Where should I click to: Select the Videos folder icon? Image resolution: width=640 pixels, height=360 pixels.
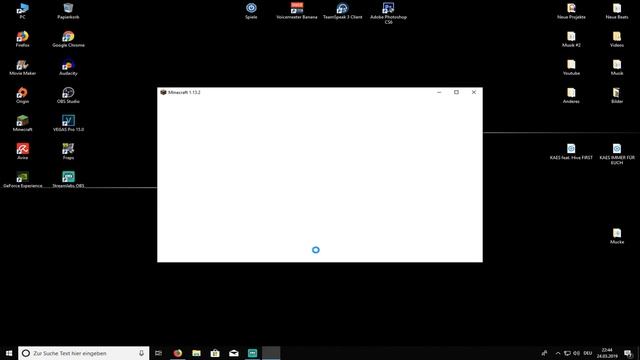tap(617, 39)
